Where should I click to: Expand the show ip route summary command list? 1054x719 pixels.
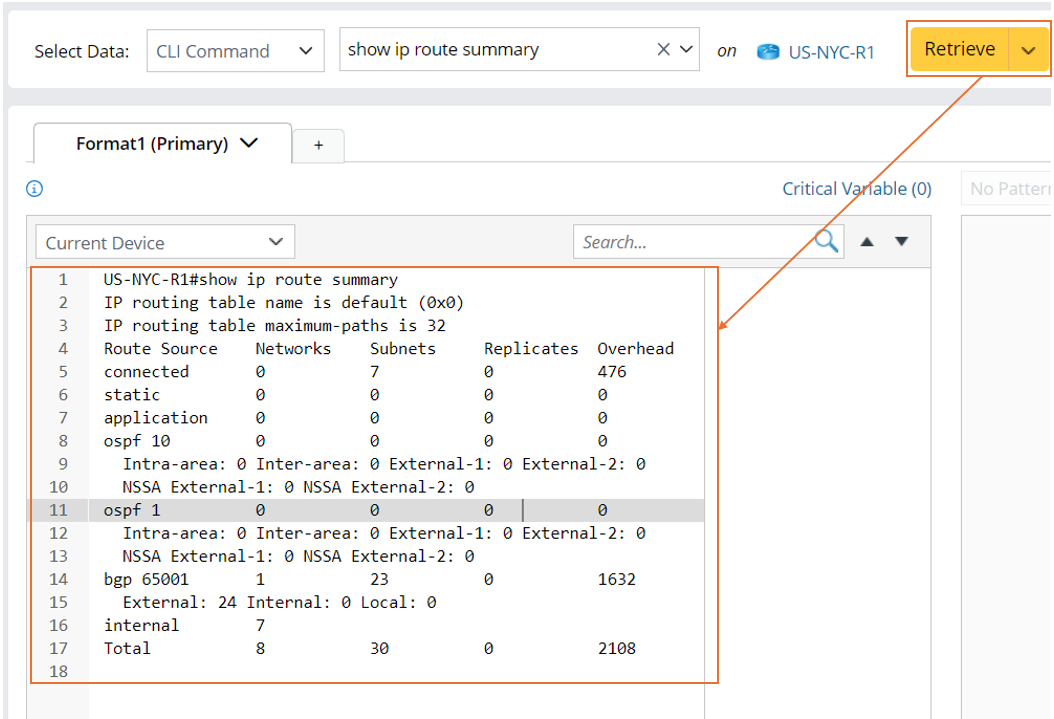687,50
